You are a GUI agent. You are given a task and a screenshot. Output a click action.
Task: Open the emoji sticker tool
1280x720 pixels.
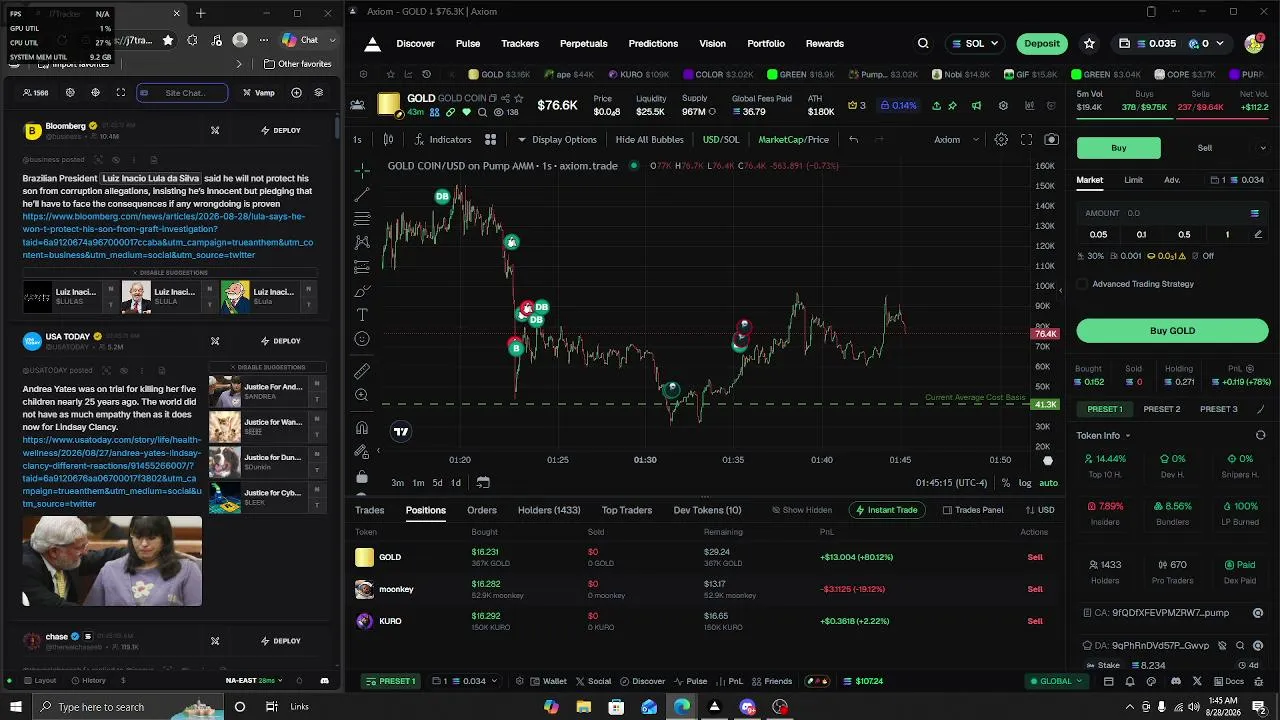tap(362, 339)
